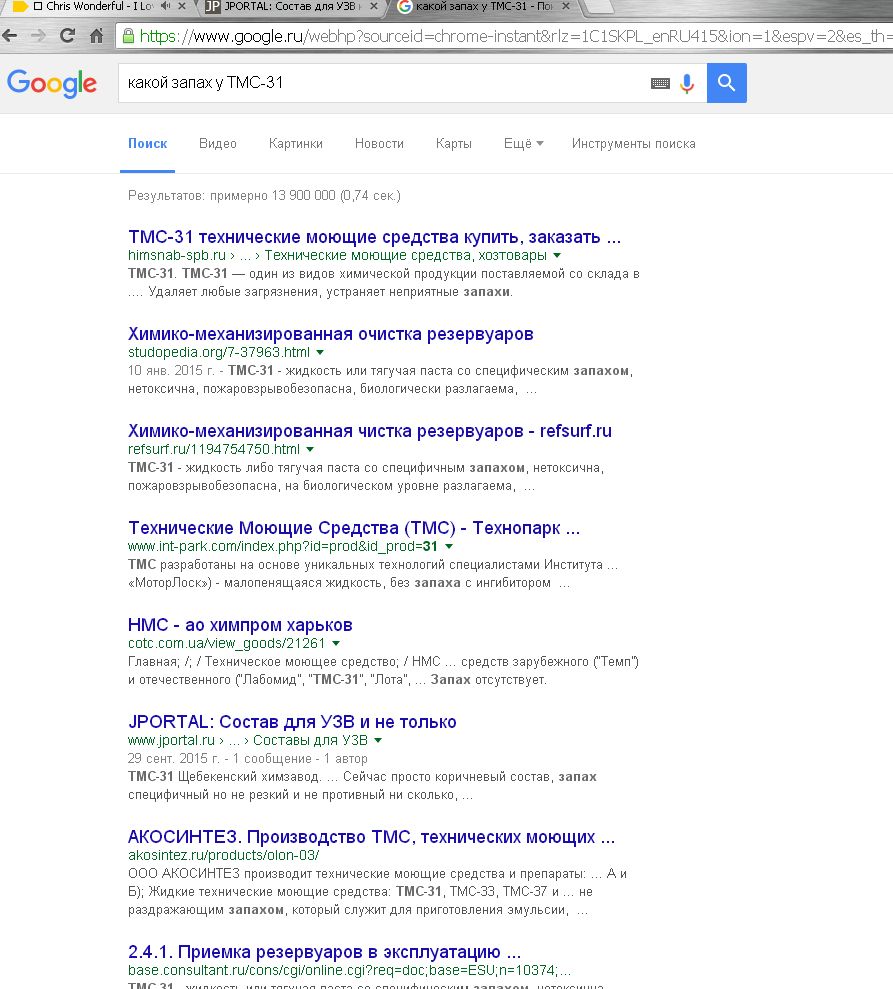
Task: Click the 29 сент. 2015 г. date text
Action: click(x=173, y=759)
